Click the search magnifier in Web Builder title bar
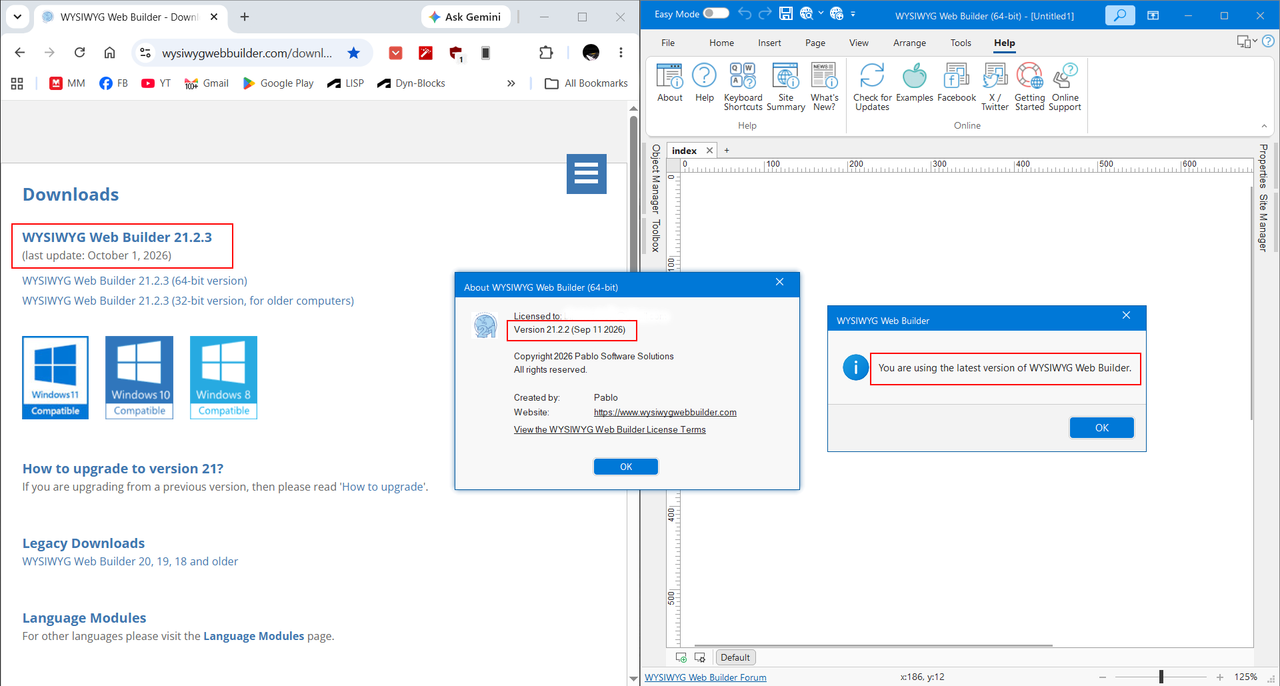The width and height of the screenshot is (1280, 686). coord(1120,15)
